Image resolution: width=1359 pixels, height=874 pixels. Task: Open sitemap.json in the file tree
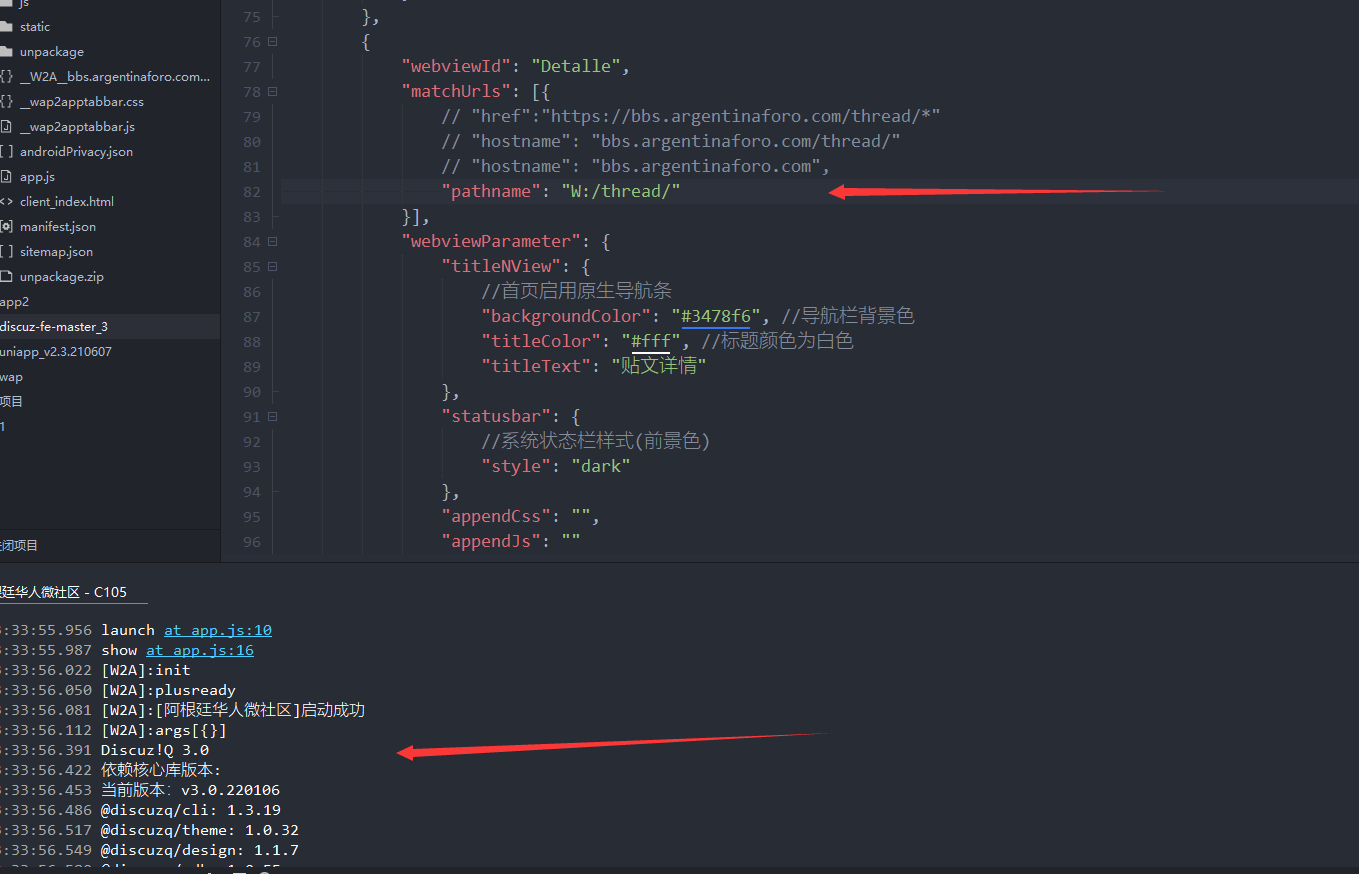(x=56, y=252)
